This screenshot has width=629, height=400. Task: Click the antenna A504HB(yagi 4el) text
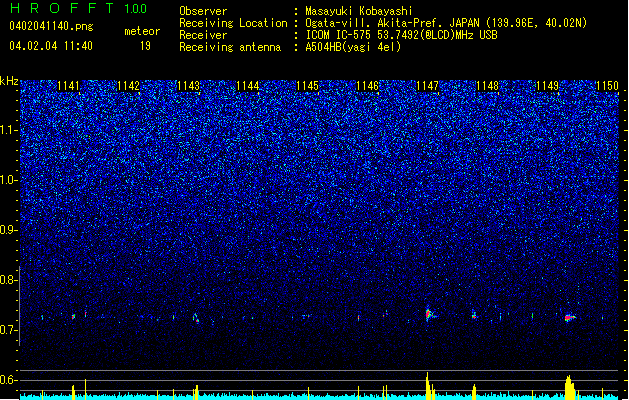pos(353,47)
